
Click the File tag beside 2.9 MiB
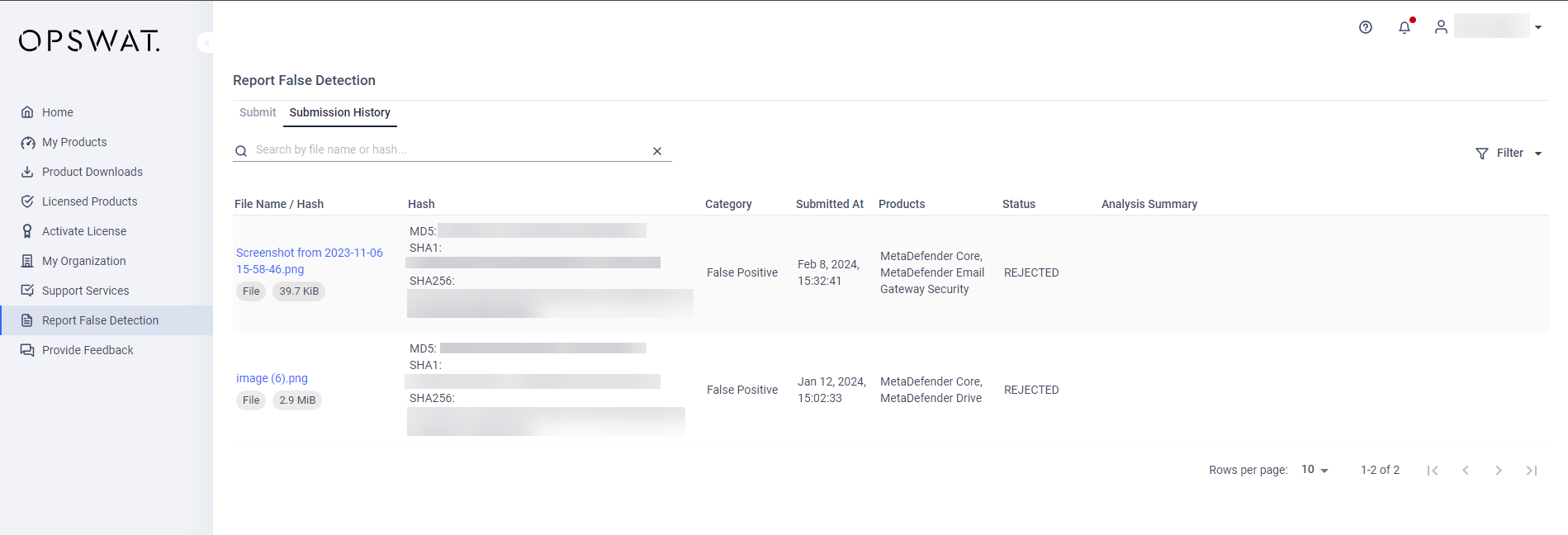click(x=251, y=400)
